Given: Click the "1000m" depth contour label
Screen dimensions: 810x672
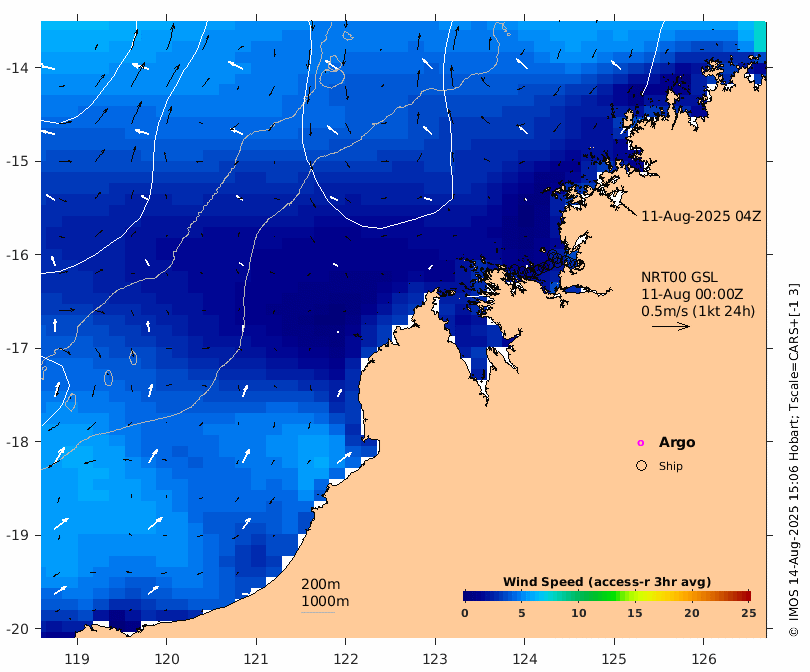Looking at the screenshot, I should point(325,601).
